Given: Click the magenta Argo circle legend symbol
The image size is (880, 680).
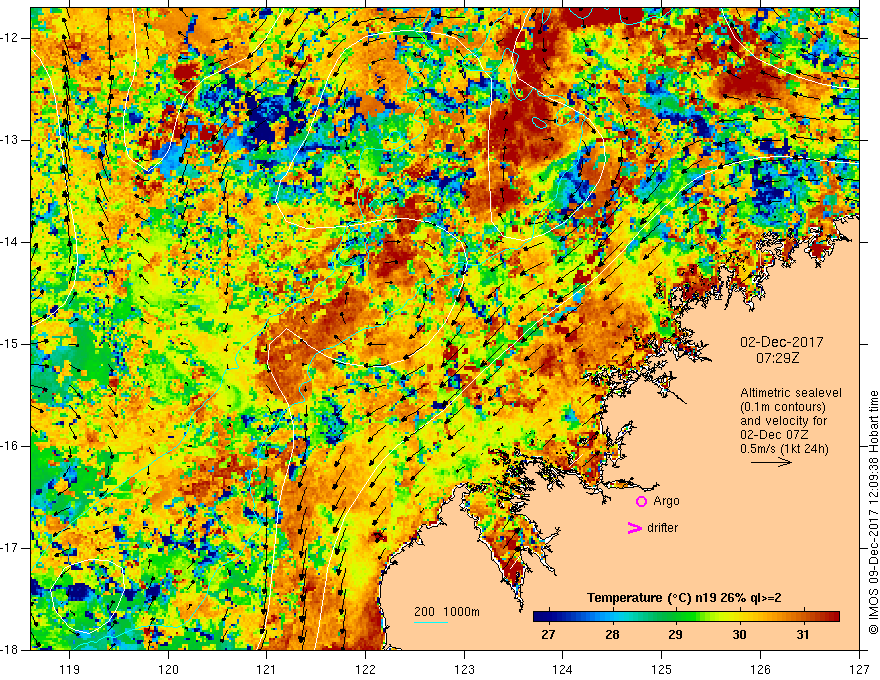Looking at the screenshot, I should [x=641, y=502].
